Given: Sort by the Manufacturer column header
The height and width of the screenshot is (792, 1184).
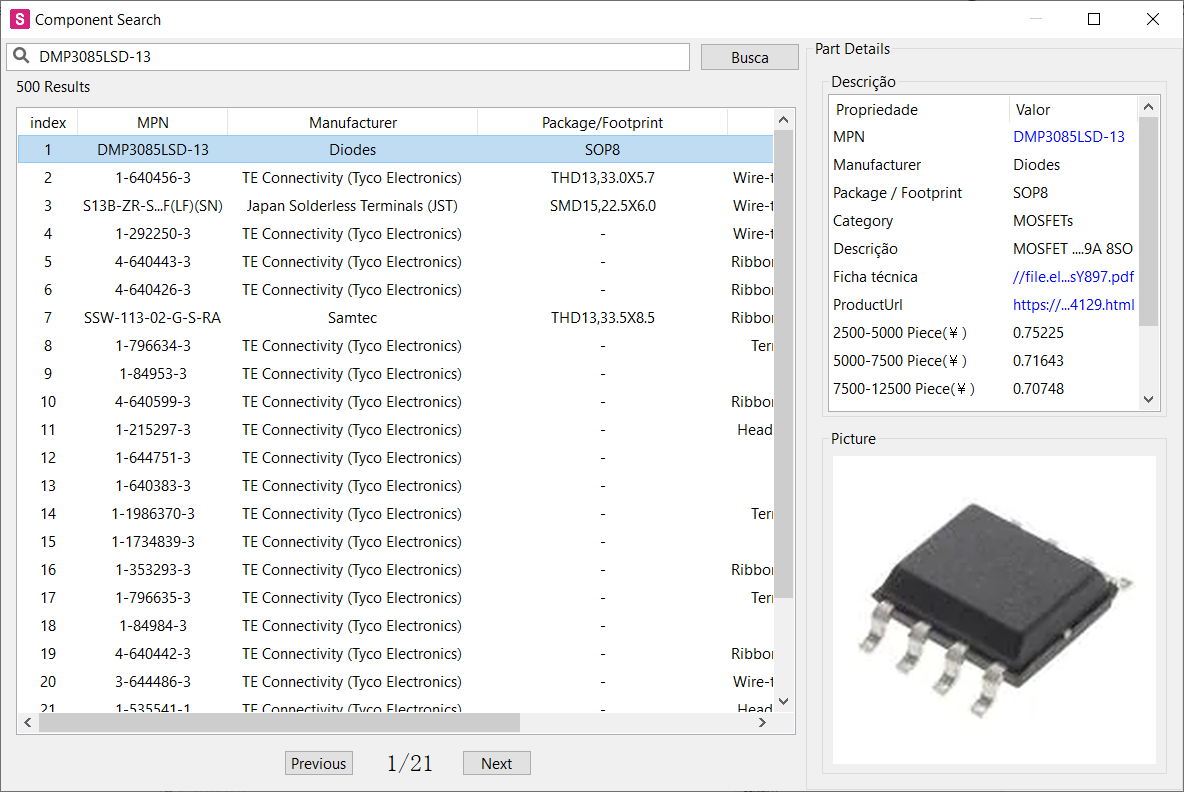Looking at the screenshot, I should coord(353,122).
